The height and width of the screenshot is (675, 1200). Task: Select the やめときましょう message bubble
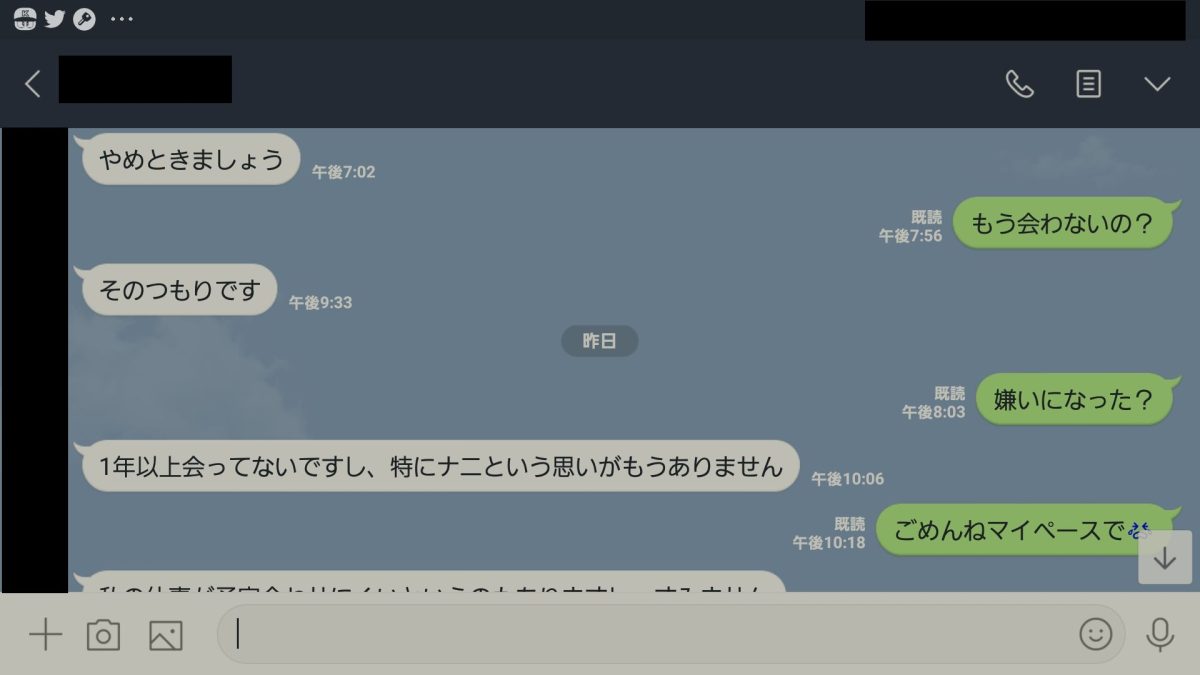pyautogui.click(x=191, y=159)
